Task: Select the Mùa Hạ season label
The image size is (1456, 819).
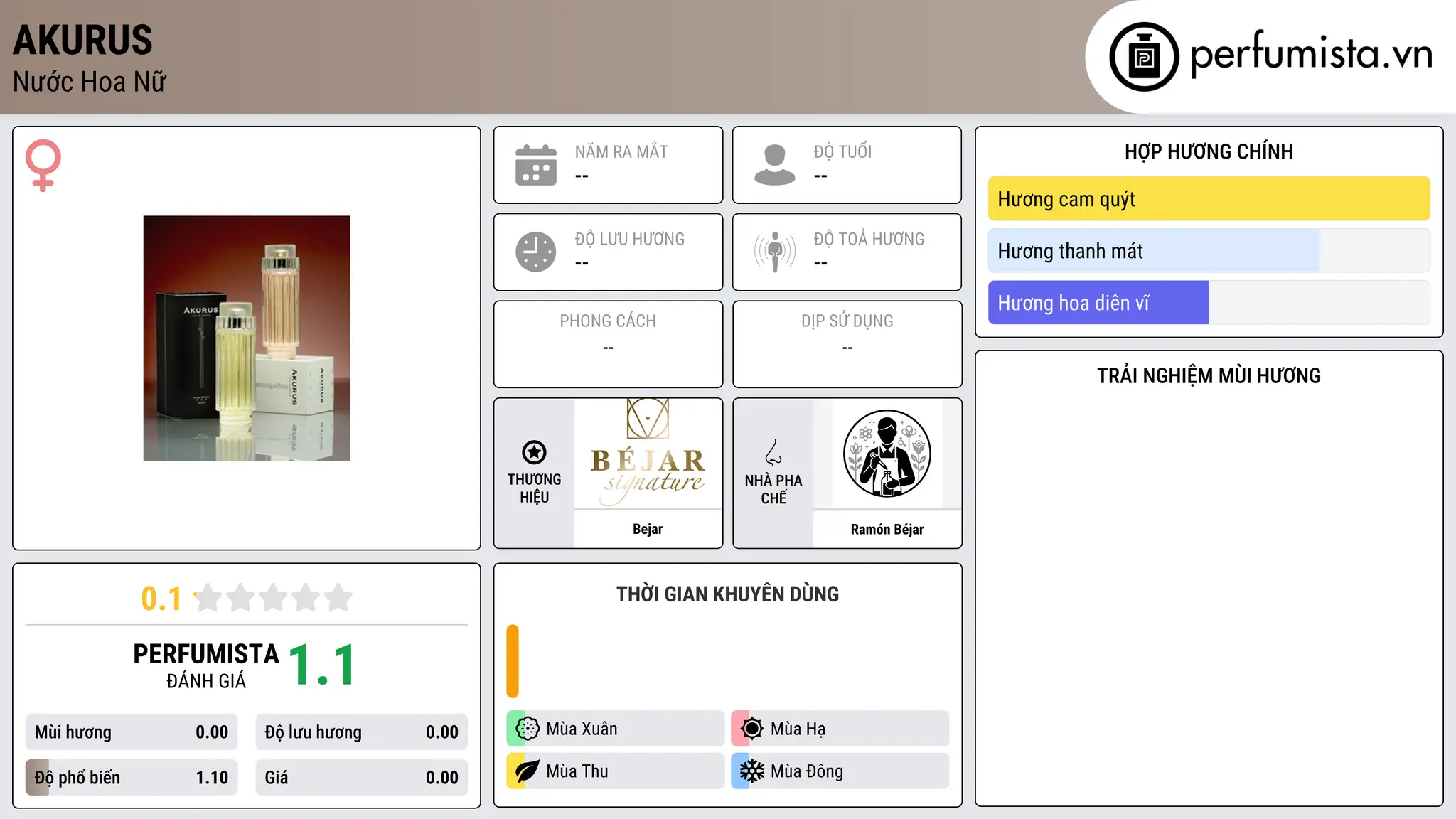Action: (798, 729)
